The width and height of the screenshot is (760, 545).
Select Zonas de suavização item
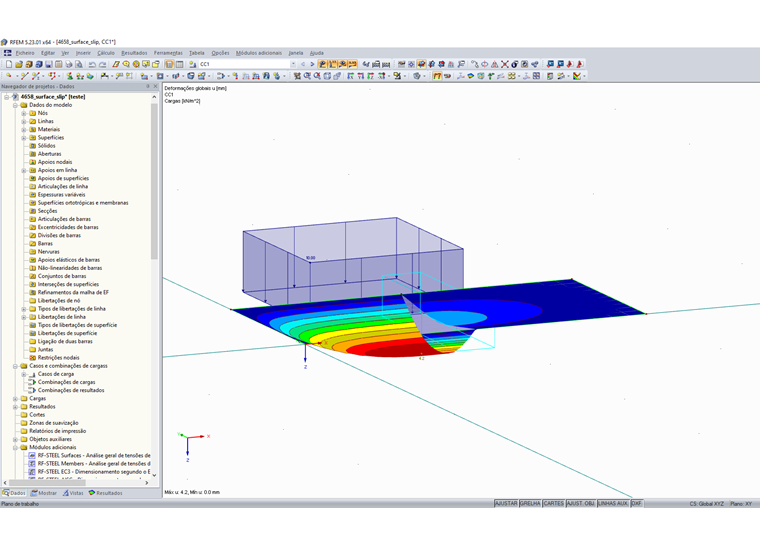(53, 423)
